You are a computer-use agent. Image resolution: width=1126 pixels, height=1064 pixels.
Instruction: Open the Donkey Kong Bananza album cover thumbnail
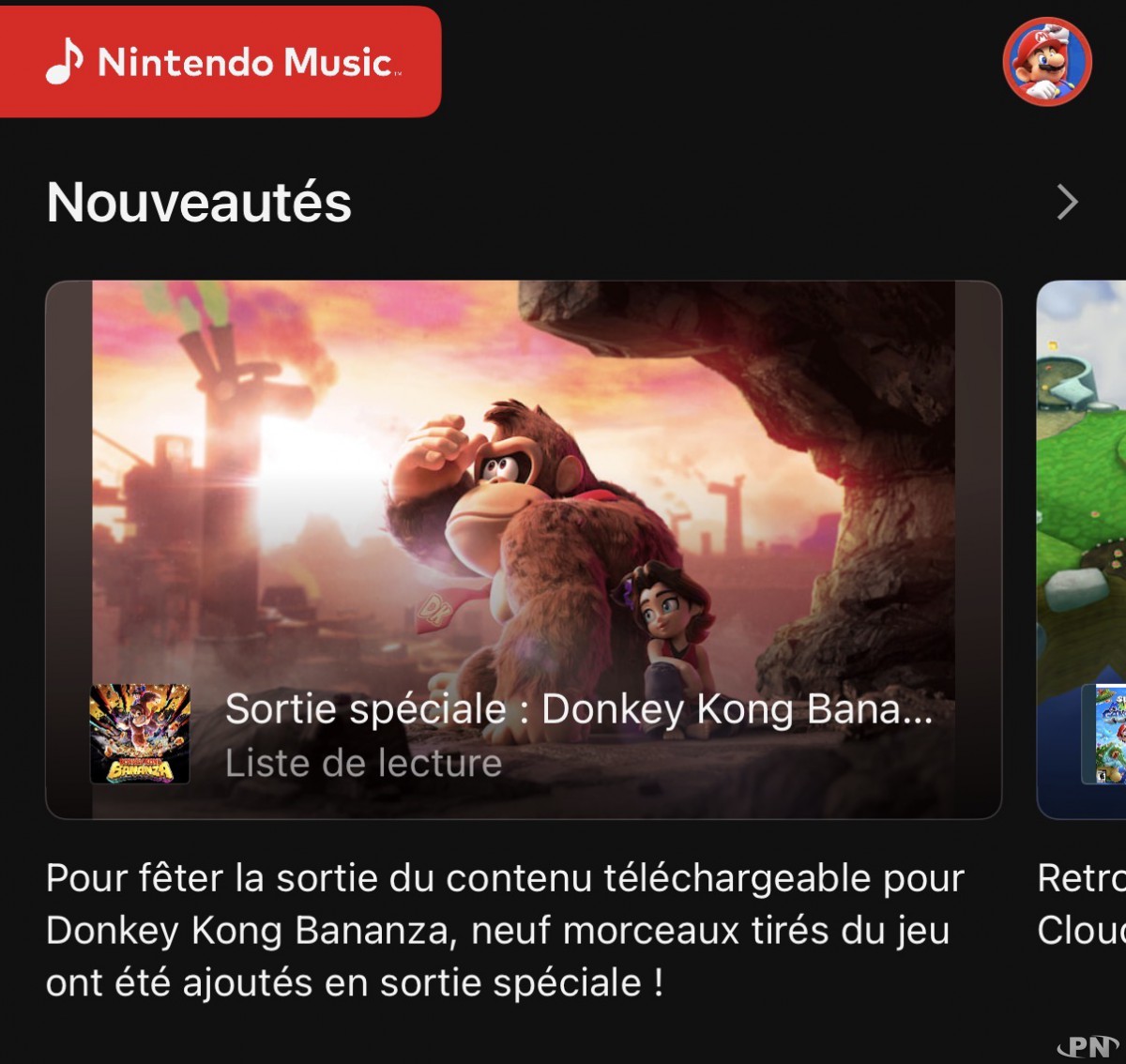[140, 734]
